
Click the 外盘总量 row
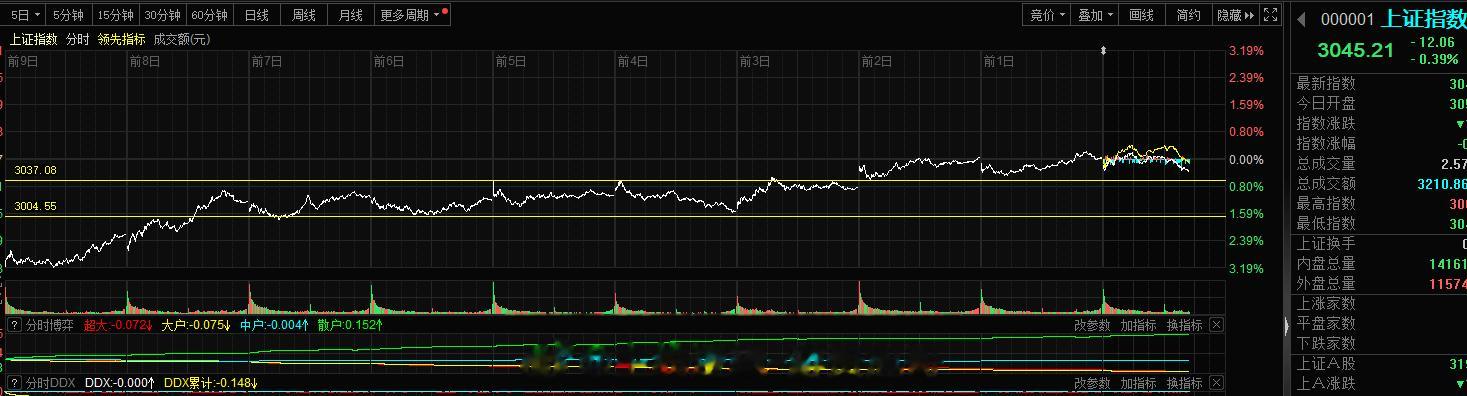[1381, 283]
